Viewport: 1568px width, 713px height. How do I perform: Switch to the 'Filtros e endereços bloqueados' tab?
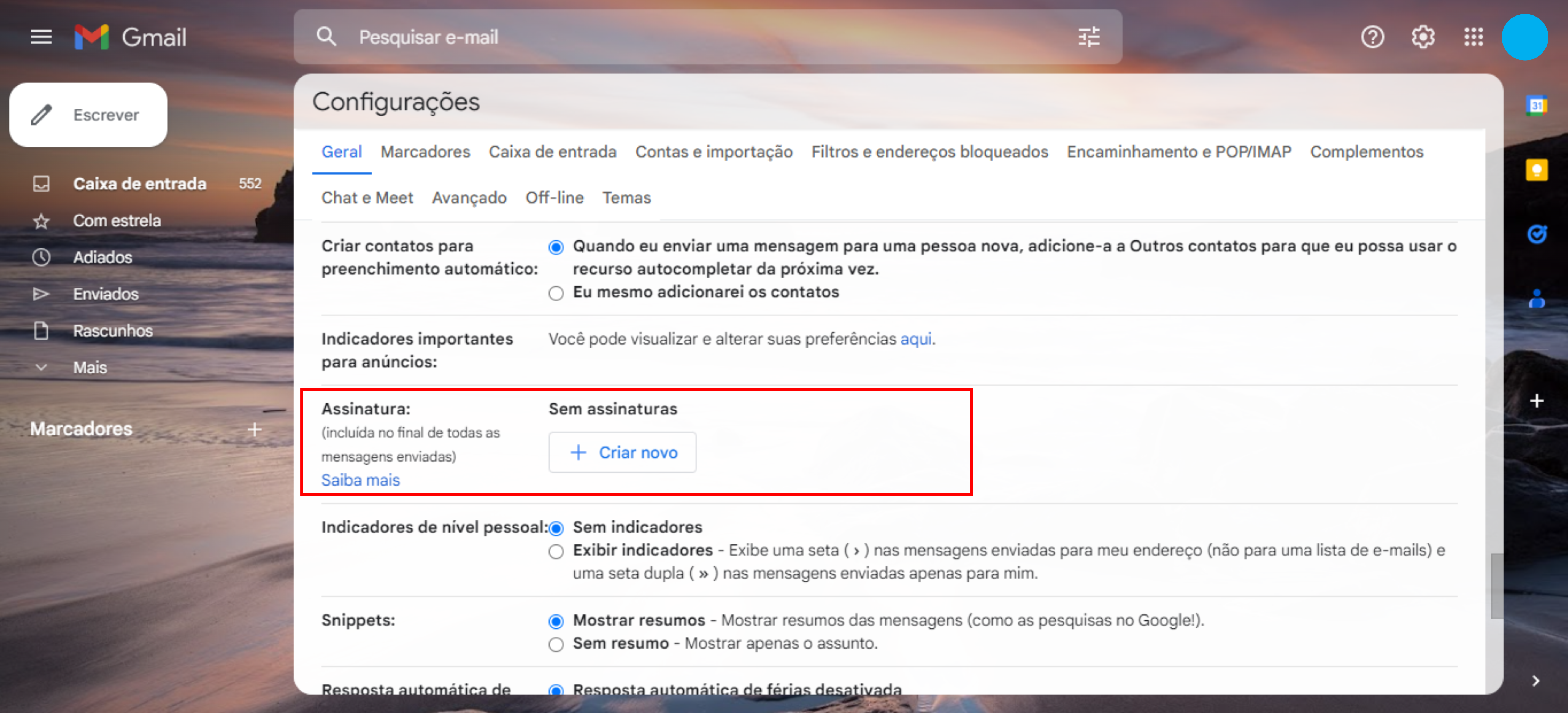(929, 151)
